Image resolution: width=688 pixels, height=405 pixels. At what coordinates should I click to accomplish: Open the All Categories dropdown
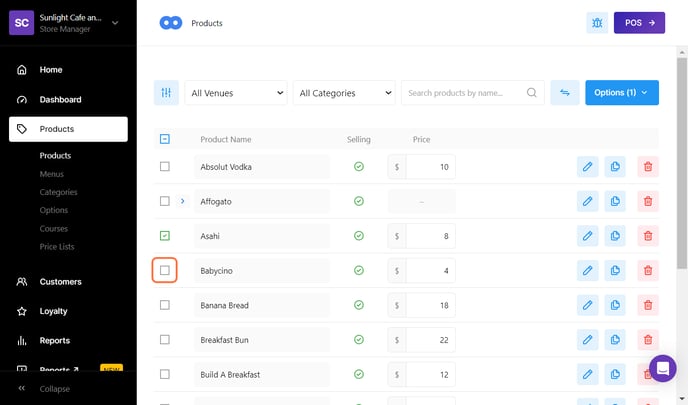tap(346, 93)
